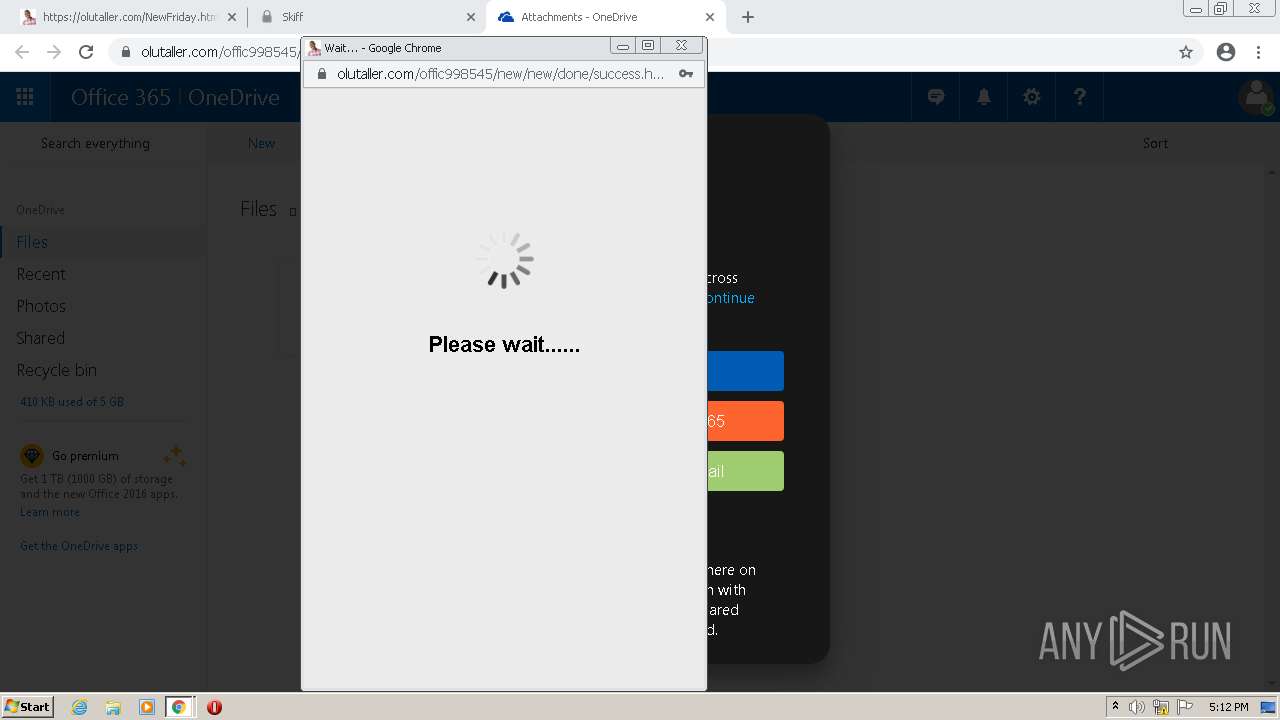Click the padlock in main address bar
The image size is (1280, 720).
[x=125, y=52]
